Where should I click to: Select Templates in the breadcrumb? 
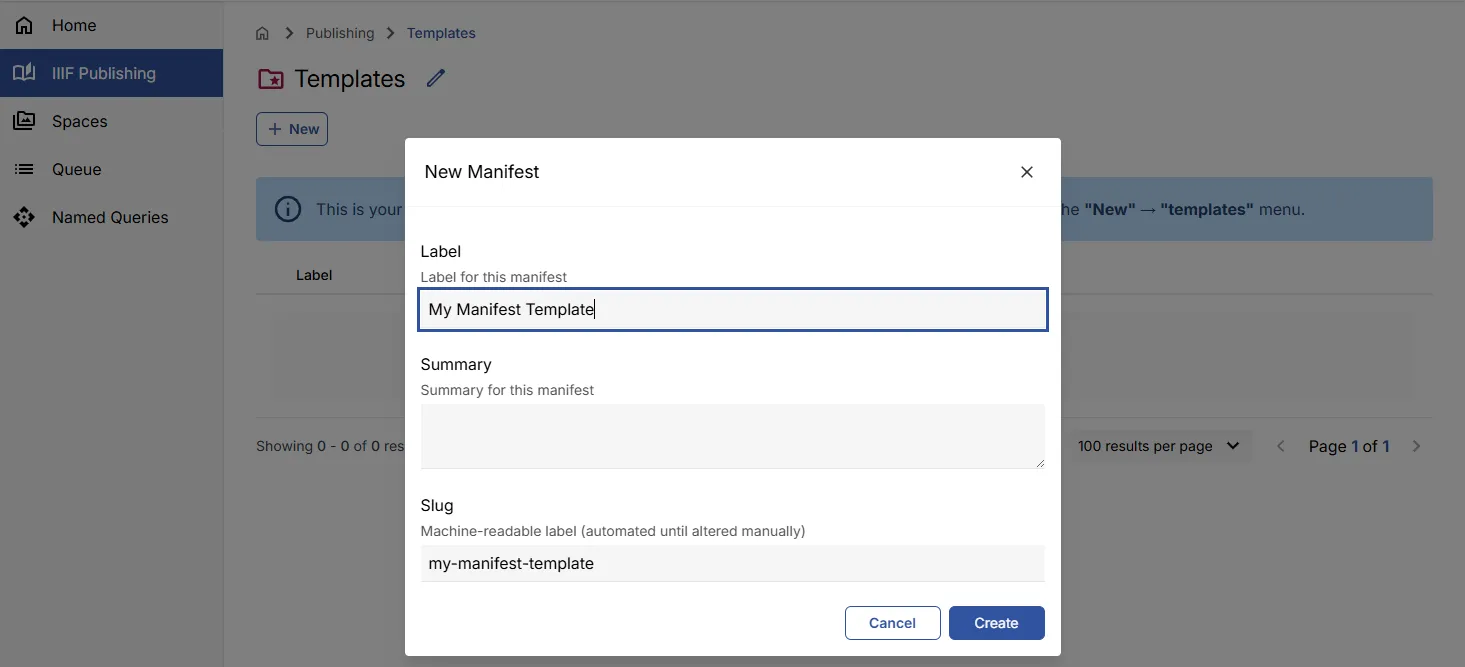pyautogui.click(x=440, y=33)
